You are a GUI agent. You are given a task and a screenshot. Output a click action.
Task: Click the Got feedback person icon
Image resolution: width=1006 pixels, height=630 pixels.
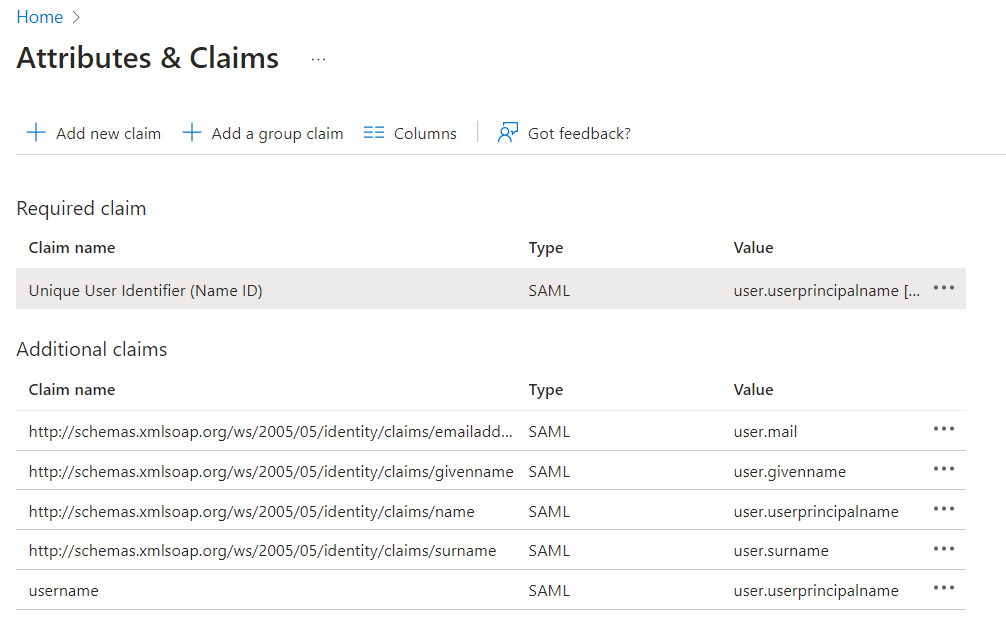tap(508, 132)
